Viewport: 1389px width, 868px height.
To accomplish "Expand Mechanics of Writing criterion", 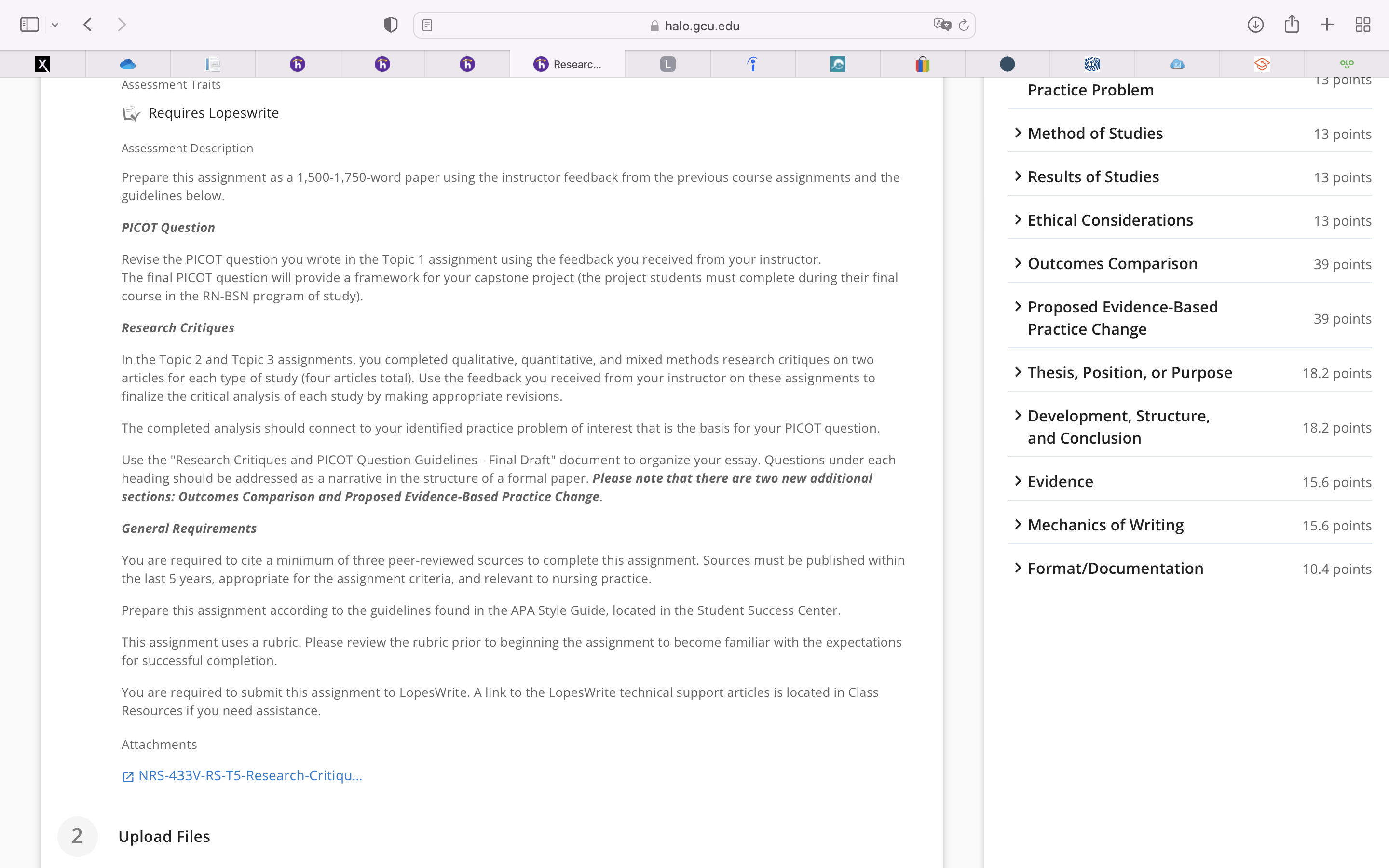I will point(1189,525).
